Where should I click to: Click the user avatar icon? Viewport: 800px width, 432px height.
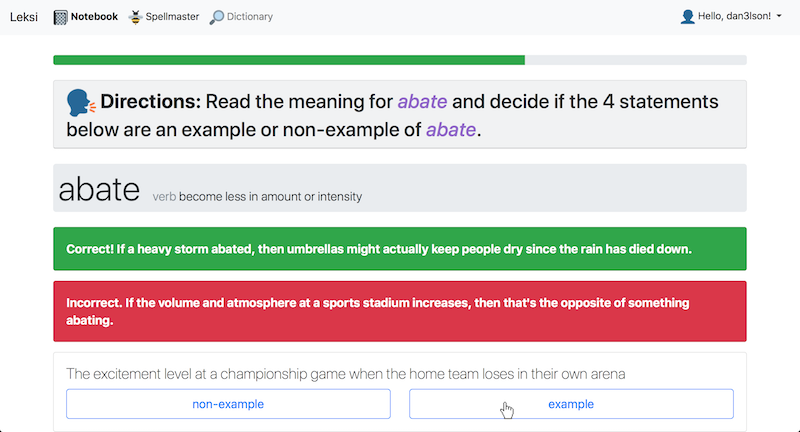687,16
